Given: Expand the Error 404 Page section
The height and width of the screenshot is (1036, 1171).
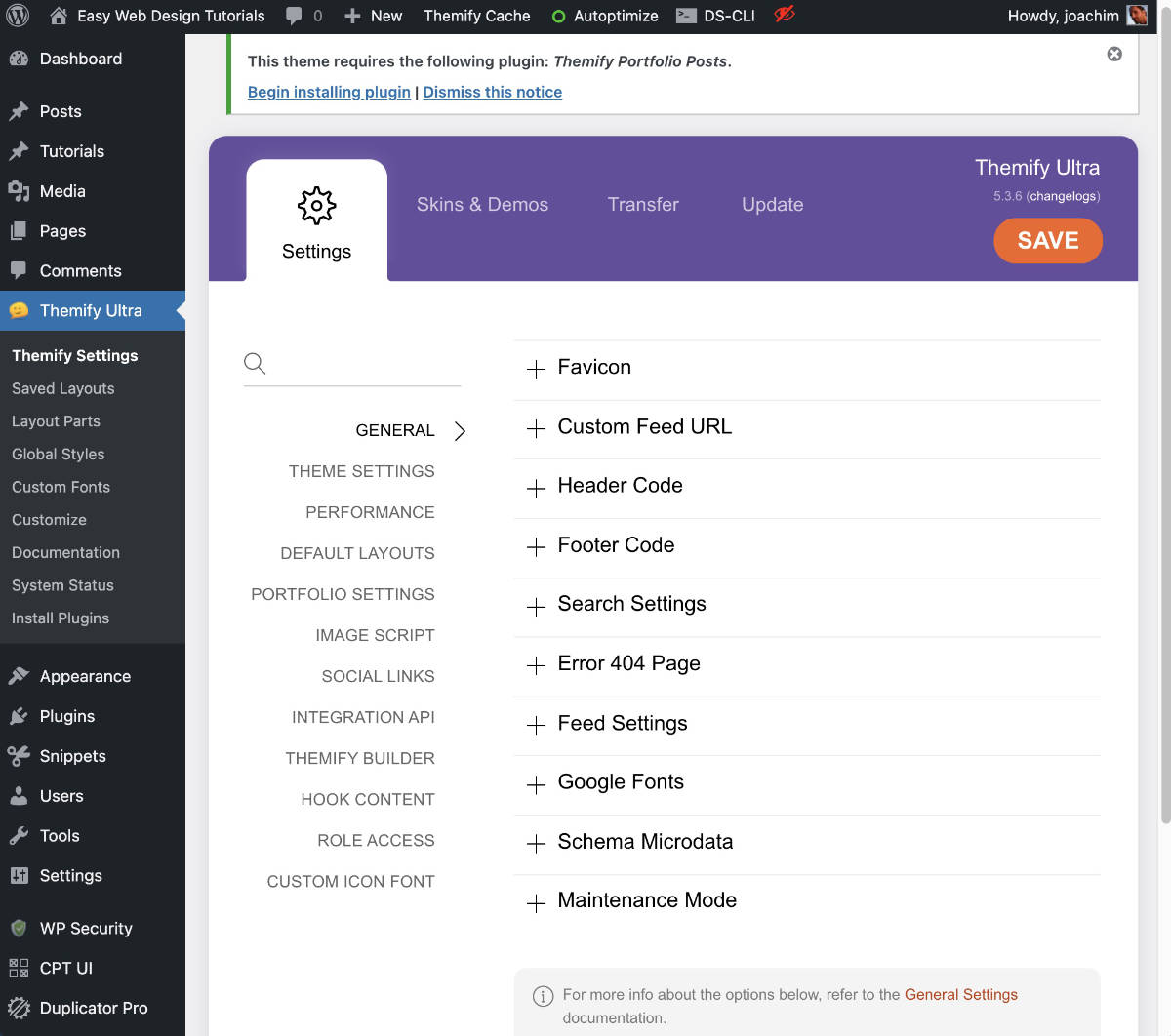Looking at the screenshot, I should (807, 665).
